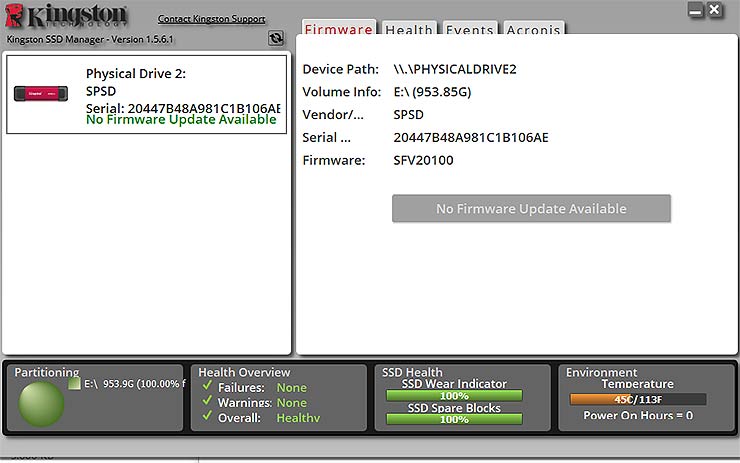Click the Device Path: label
The image size is (740, 463).
[x=341, y=69]
